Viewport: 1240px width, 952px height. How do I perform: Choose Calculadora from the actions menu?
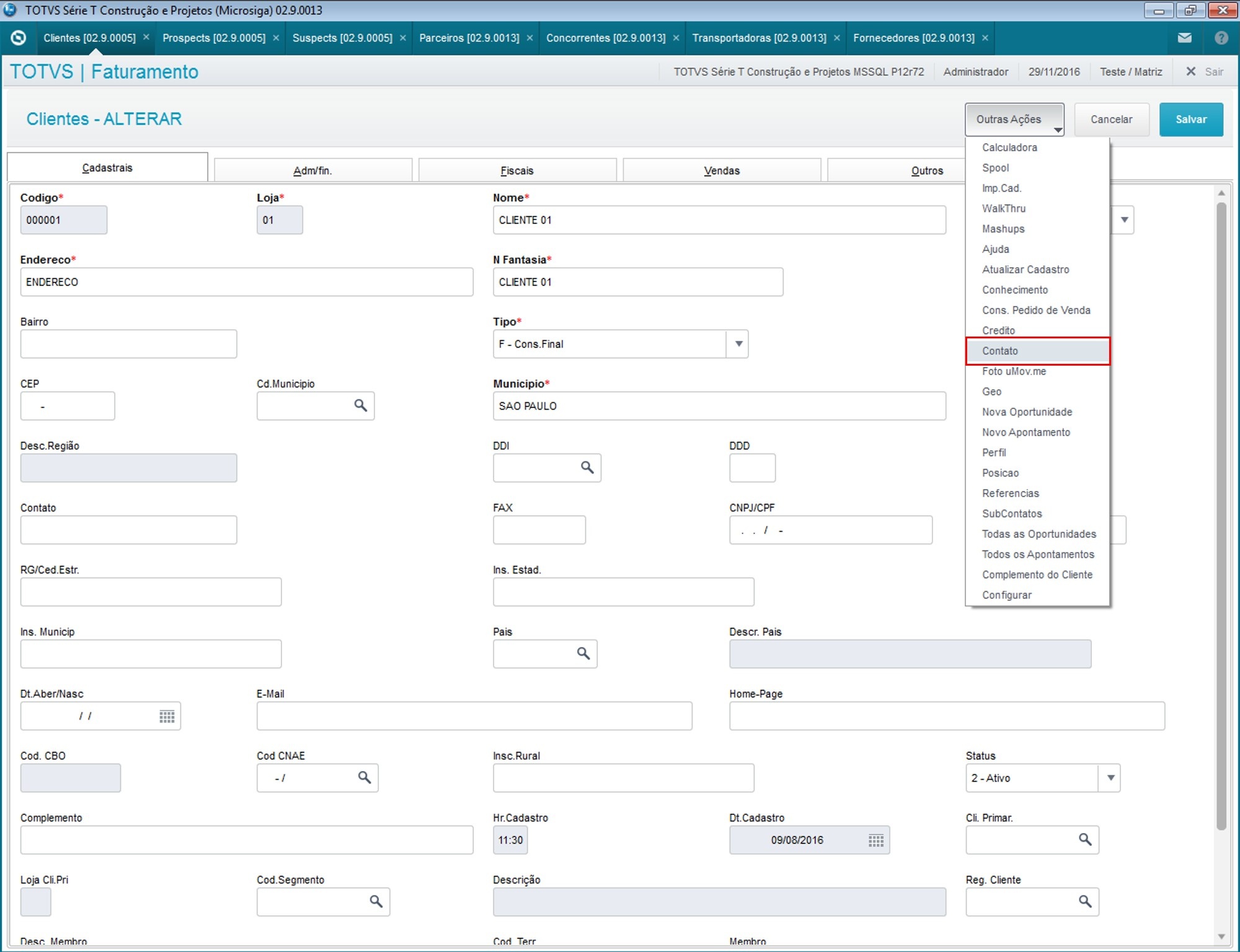[1009, 148]
